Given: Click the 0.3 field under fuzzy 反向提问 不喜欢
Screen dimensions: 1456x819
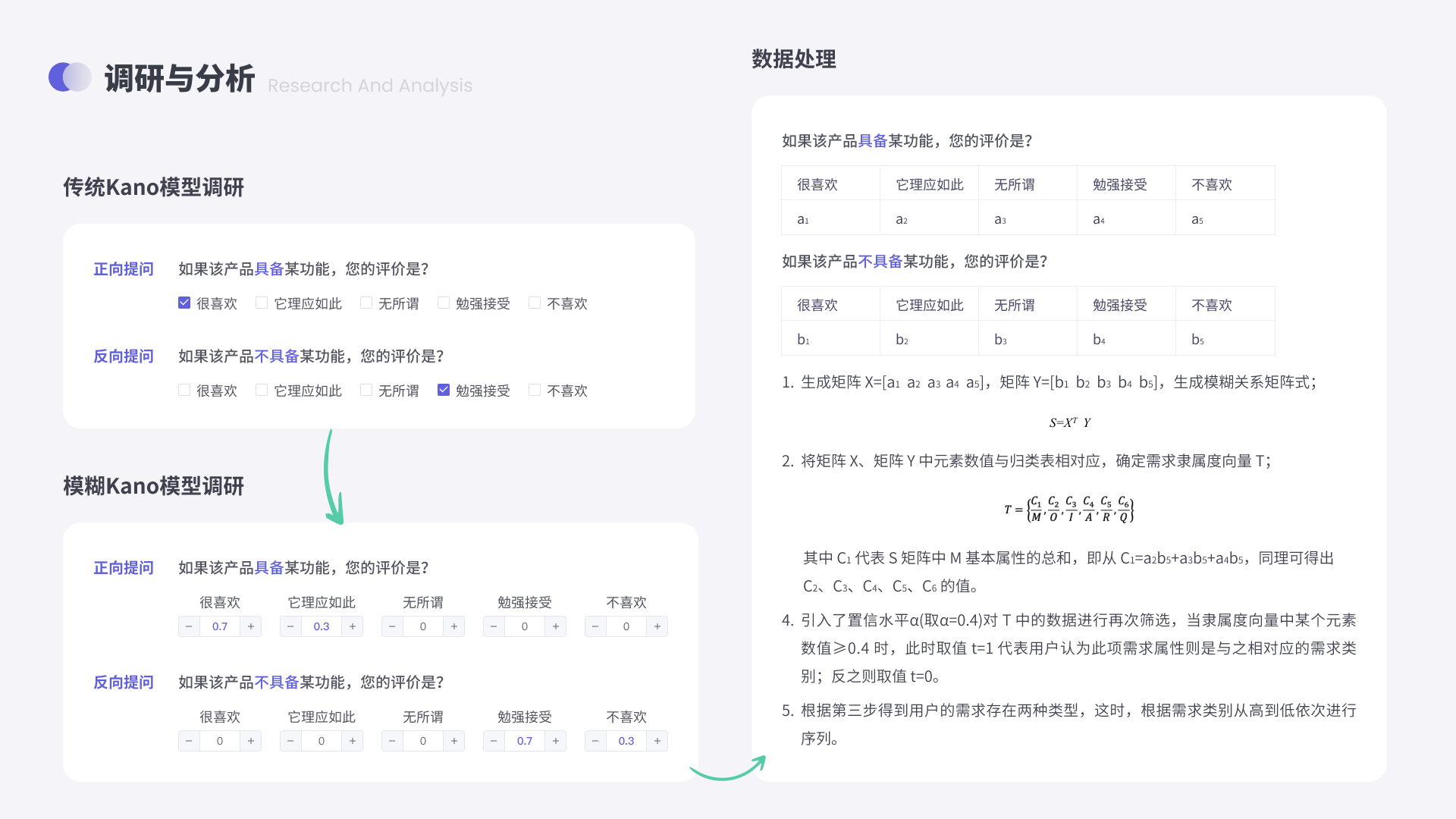Looking at the screenshot, I should pyautogui.click(x=626, y=741).
